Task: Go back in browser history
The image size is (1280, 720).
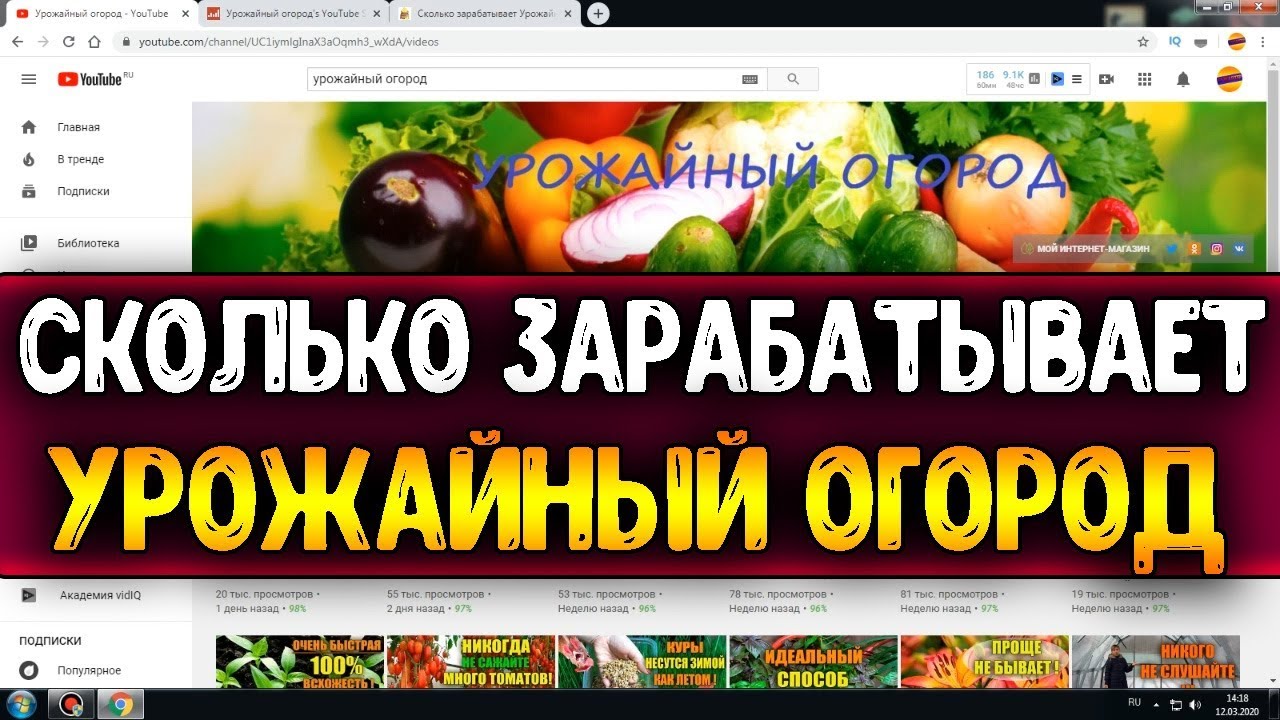Action: (x=17, y=42)
